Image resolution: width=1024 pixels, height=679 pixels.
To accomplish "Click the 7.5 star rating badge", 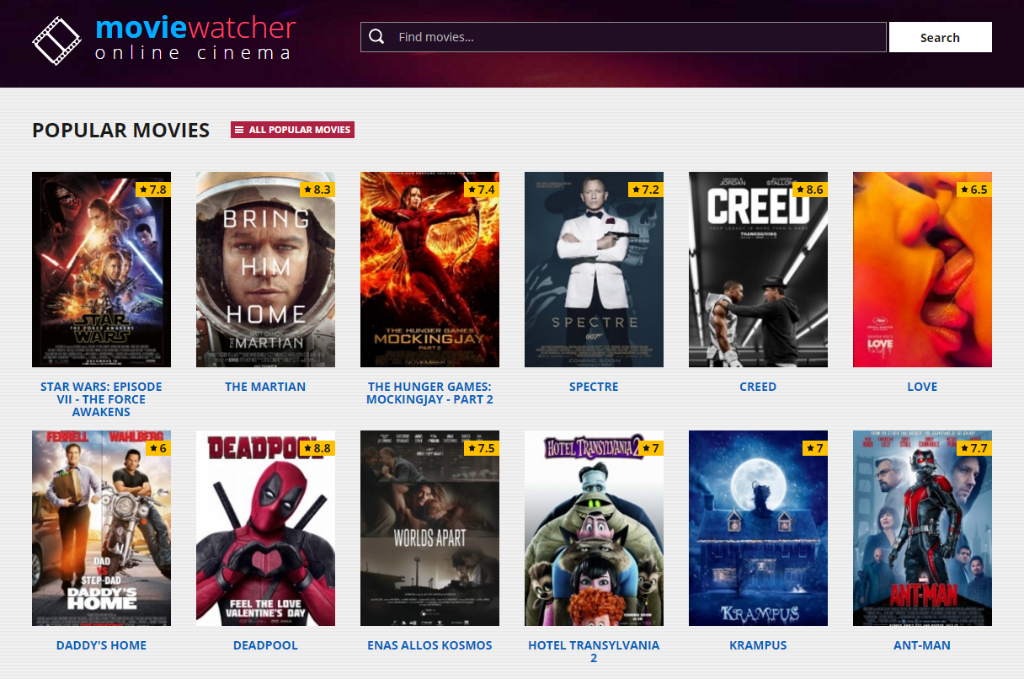I will pyautogui.click(x=481, y=448).
